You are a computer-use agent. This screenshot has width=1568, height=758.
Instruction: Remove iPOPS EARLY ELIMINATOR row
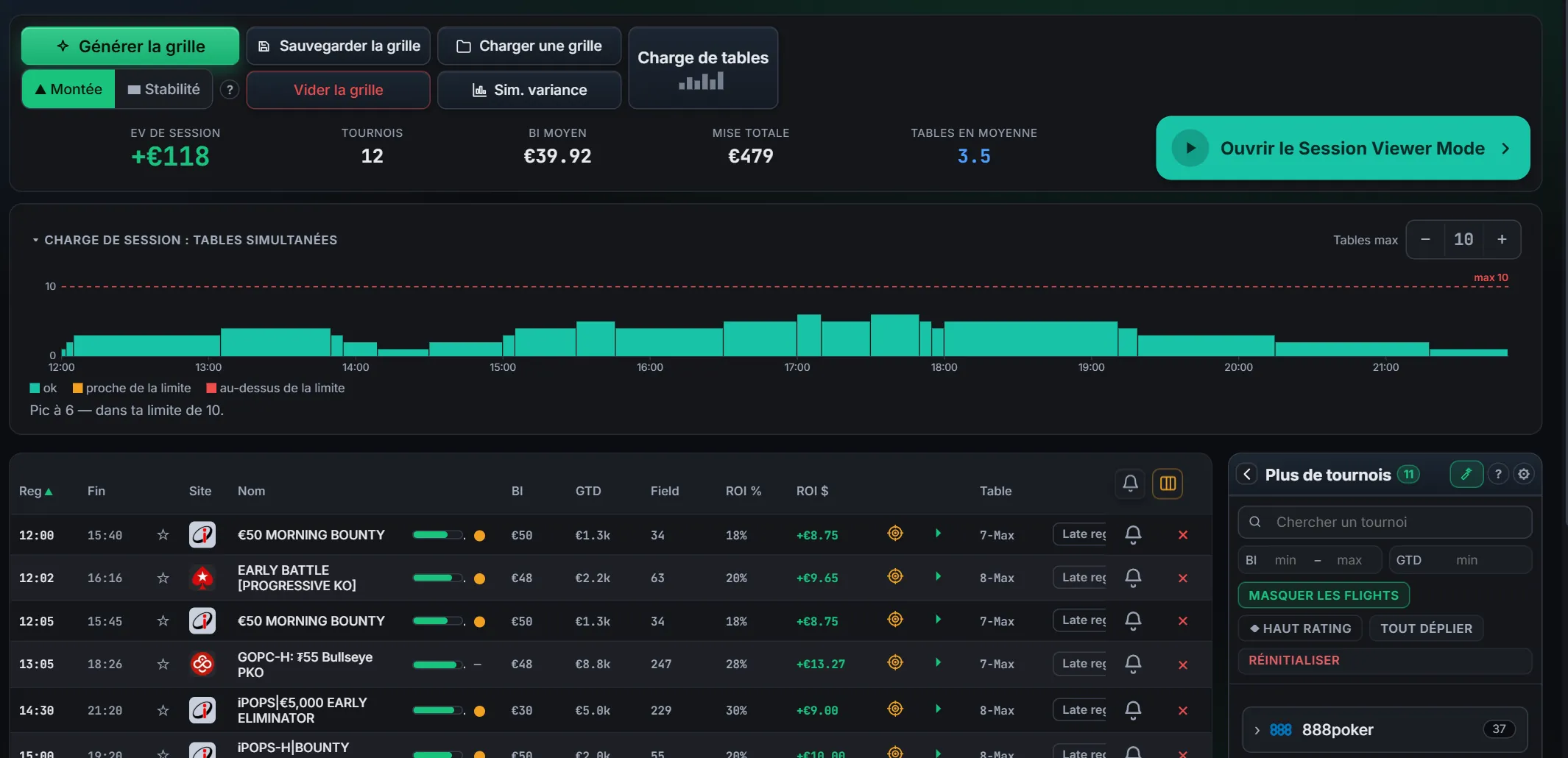coord(1183,711)
